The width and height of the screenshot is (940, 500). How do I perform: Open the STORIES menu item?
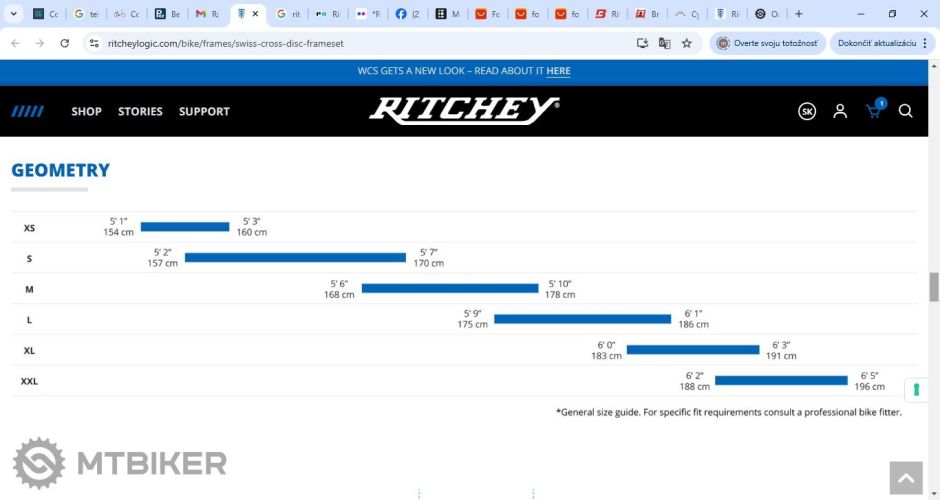pos(140,111)
